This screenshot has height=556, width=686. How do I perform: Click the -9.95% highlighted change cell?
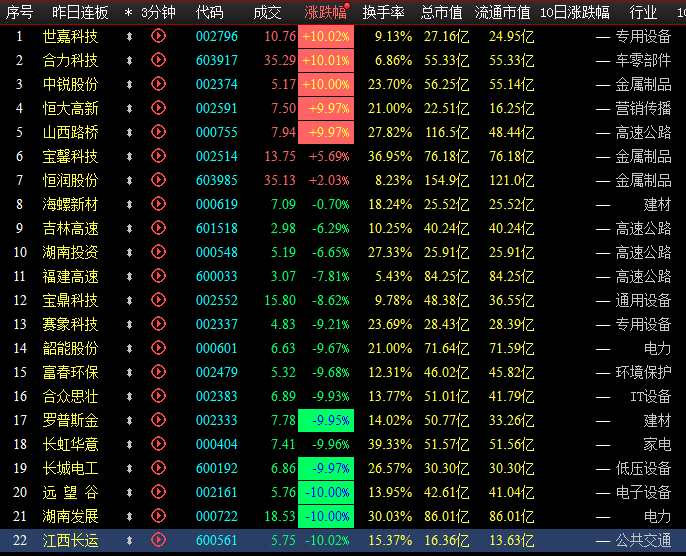(x=326, y=420)
